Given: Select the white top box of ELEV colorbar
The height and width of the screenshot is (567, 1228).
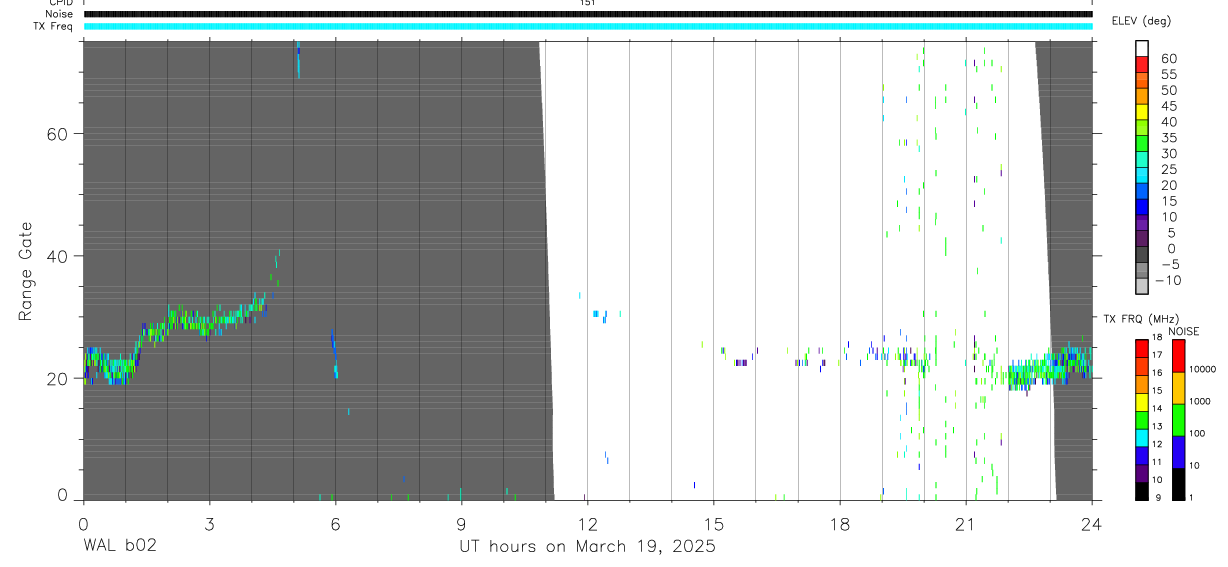Looking at the screenshot, I should click(1142, 48).
